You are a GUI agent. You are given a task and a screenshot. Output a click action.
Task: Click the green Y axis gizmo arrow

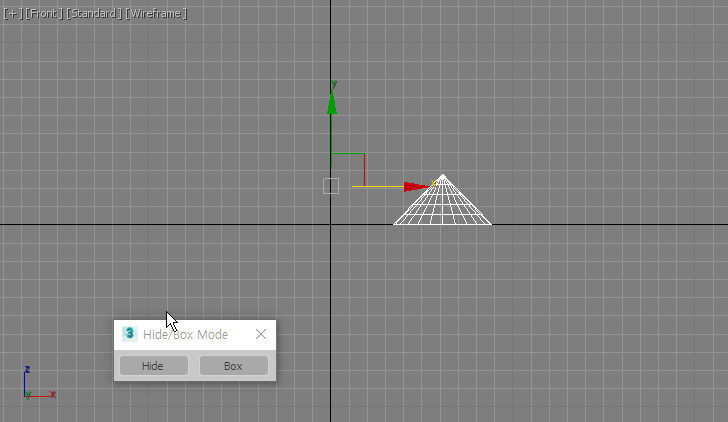coord(332,103)
